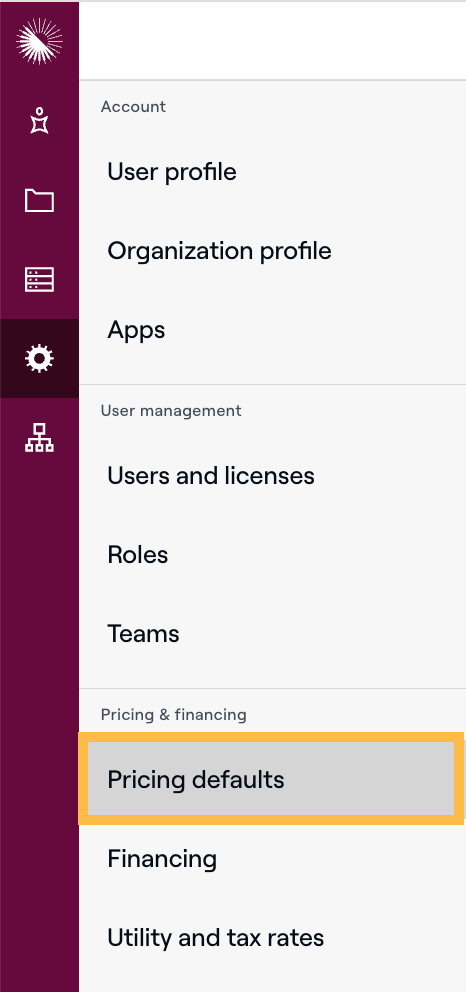Select the database list icon
This screenshot has height=992, width=466.
(39, 279)
